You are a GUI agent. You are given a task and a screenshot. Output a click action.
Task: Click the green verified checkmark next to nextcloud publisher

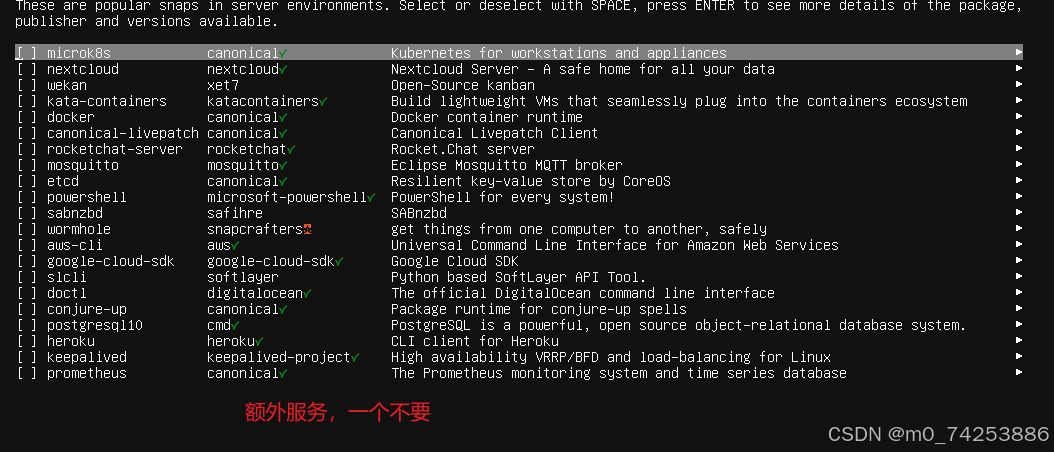click(284, 69)
